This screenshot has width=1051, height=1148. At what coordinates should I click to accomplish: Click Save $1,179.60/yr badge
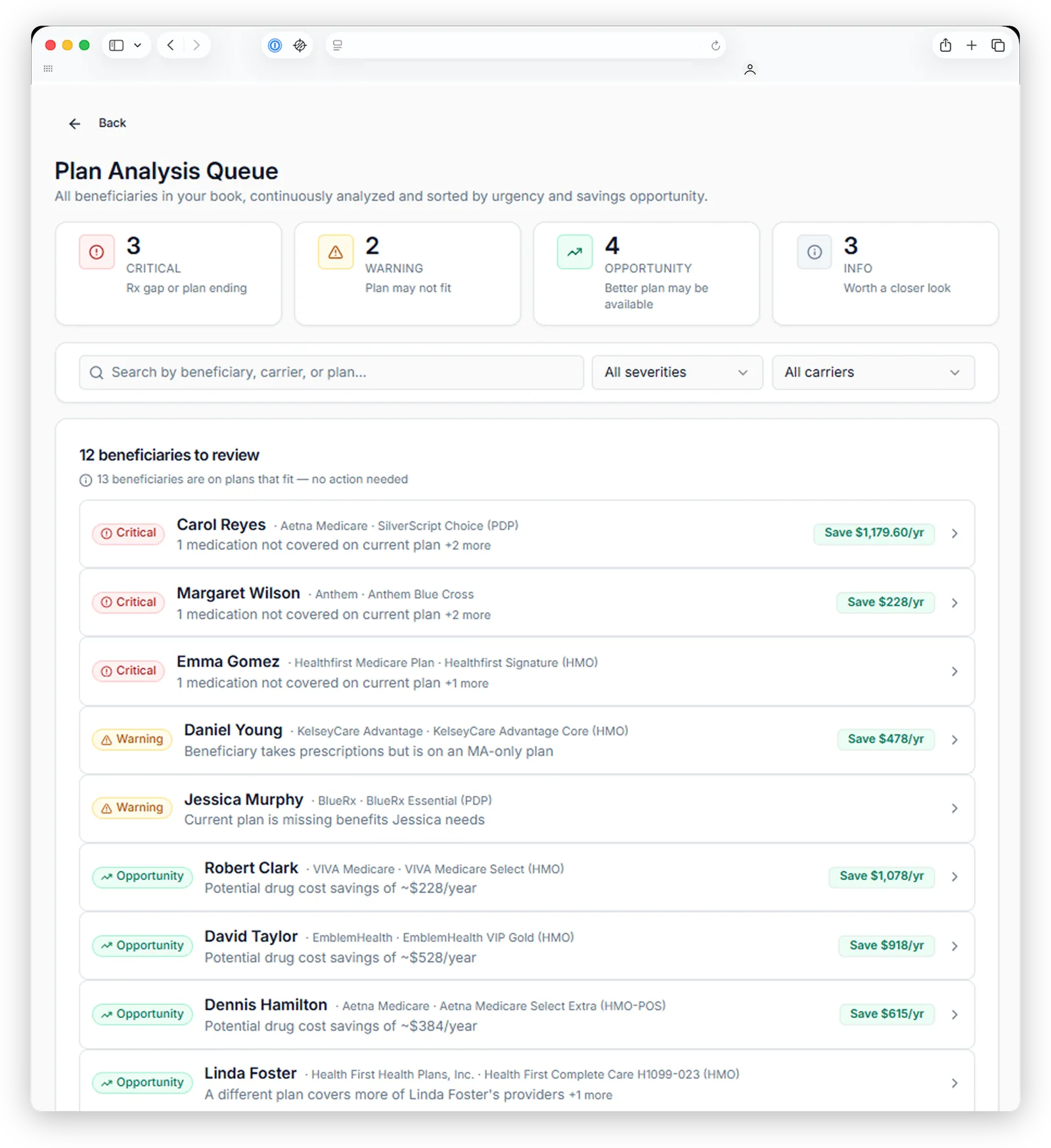click(x=874, y=533)
